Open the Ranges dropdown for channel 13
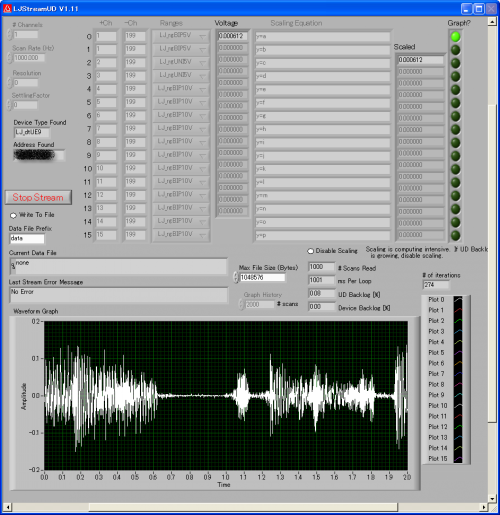 coord(181,208)
